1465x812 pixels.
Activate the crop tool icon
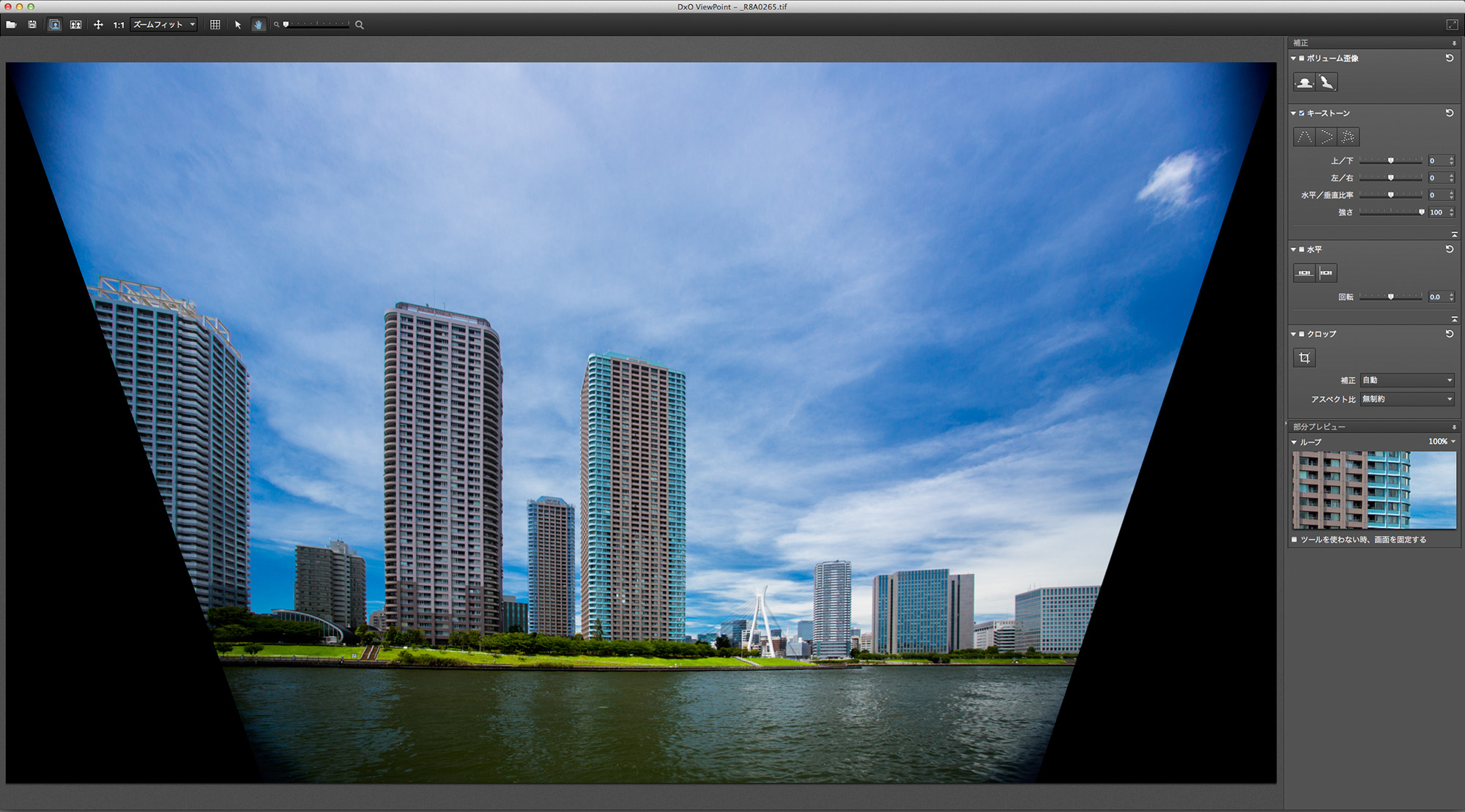point(1304,357)
